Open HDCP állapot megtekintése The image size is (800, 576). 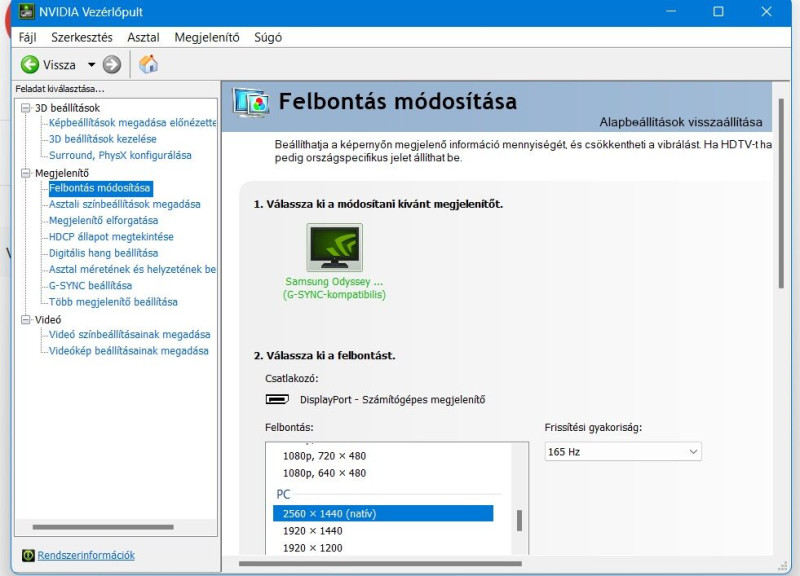(x=111, y=237)
